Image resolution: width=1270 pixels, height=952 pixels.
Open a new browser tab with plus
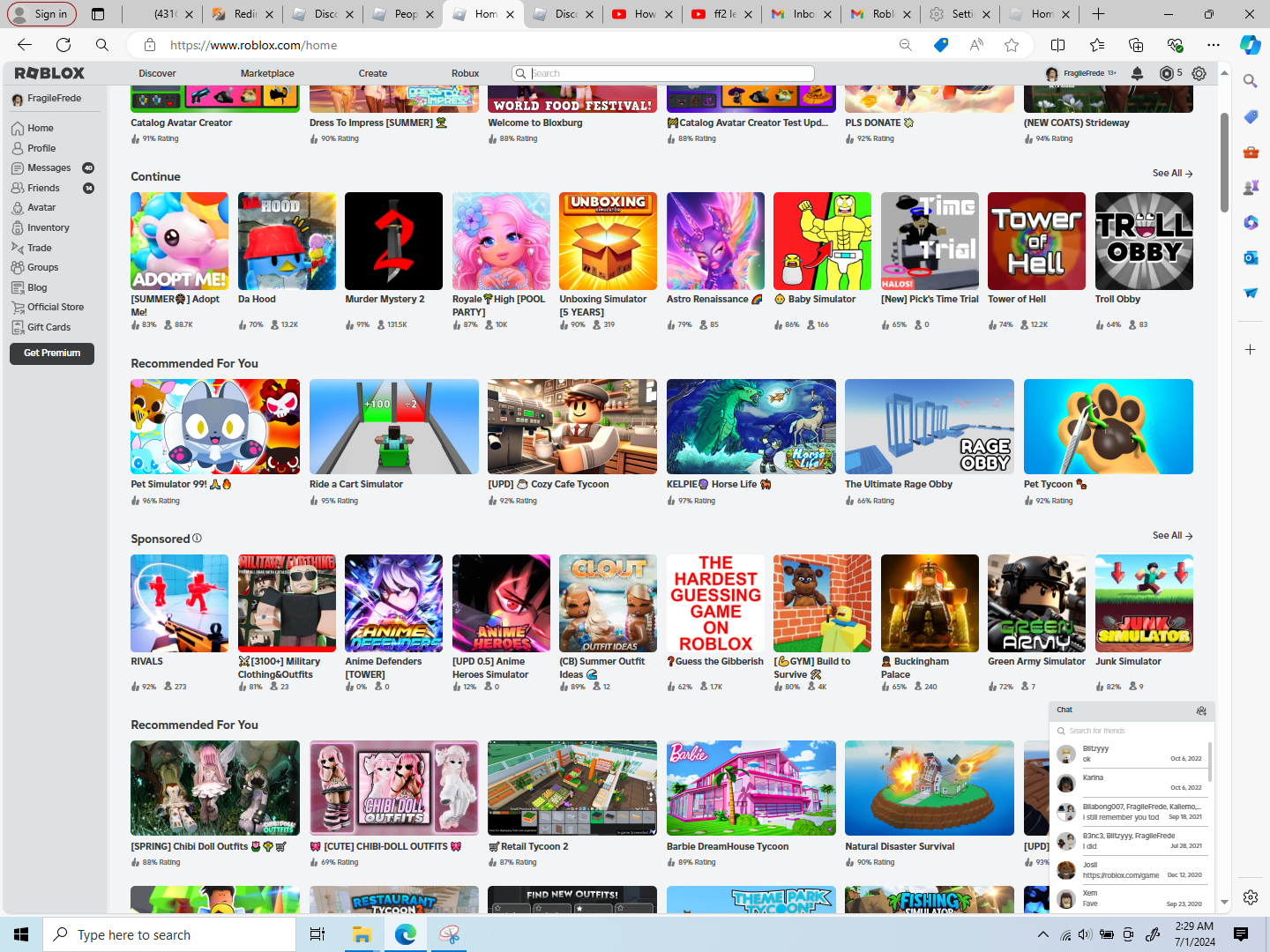point(1098,14)
